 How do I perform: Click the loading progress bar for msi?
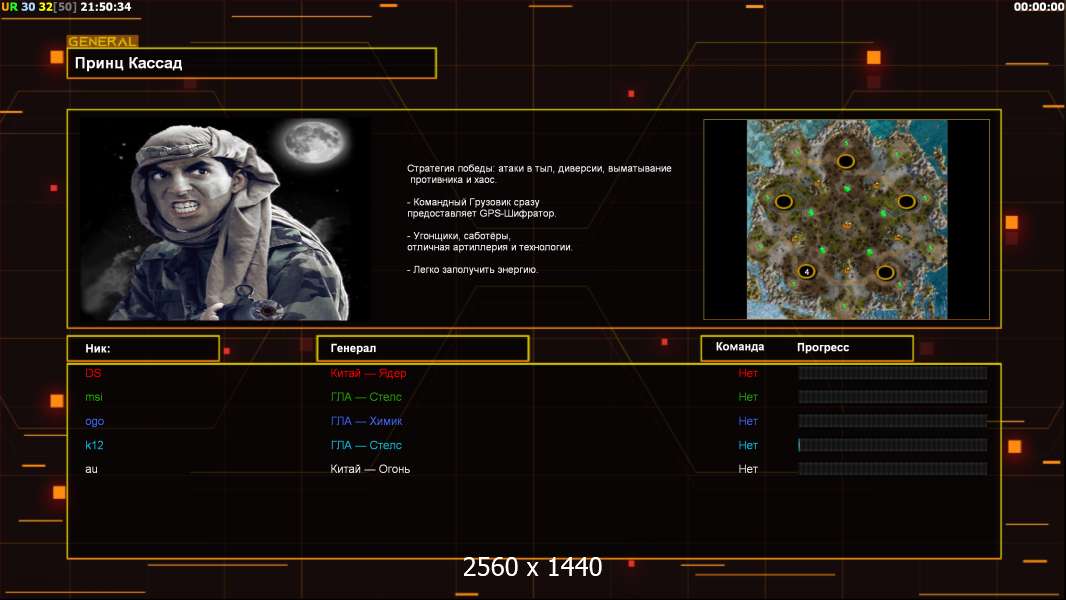coord(893,397)
